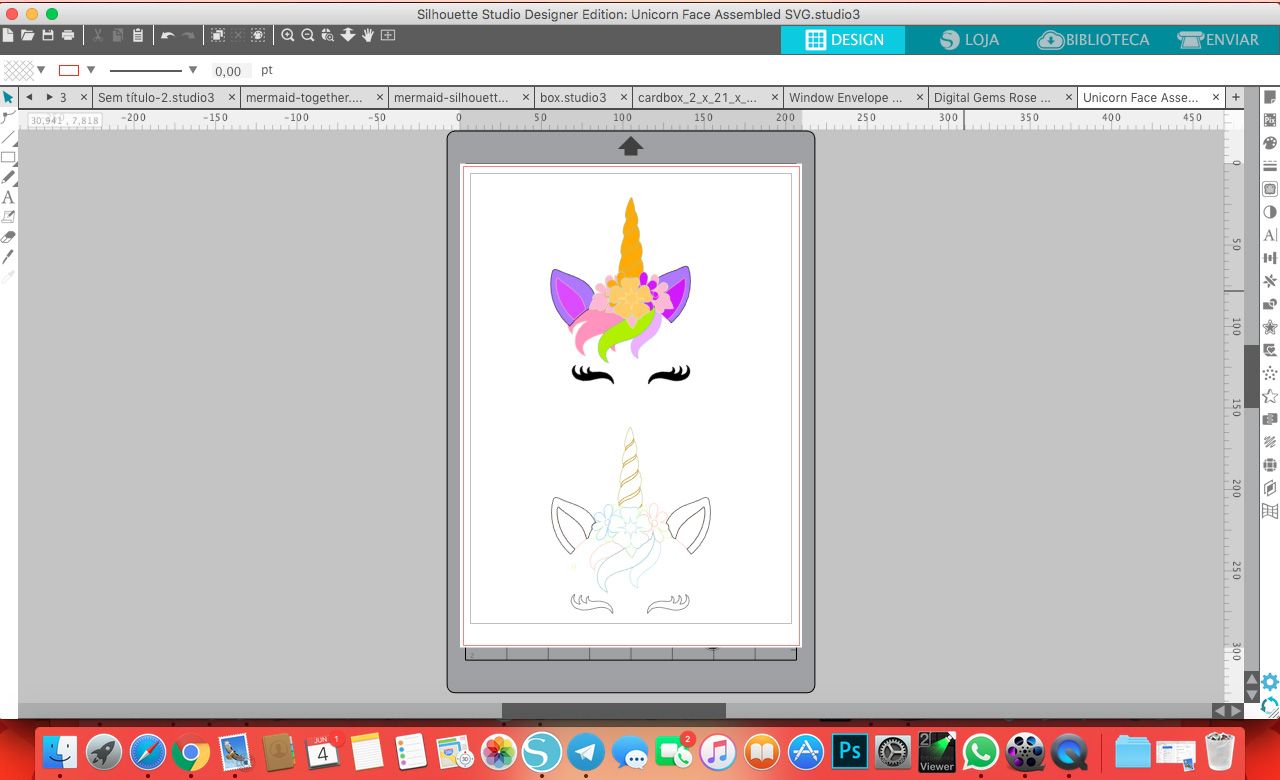
Task: Activate the Zoom Selection tool
Action: click(328, 35)
